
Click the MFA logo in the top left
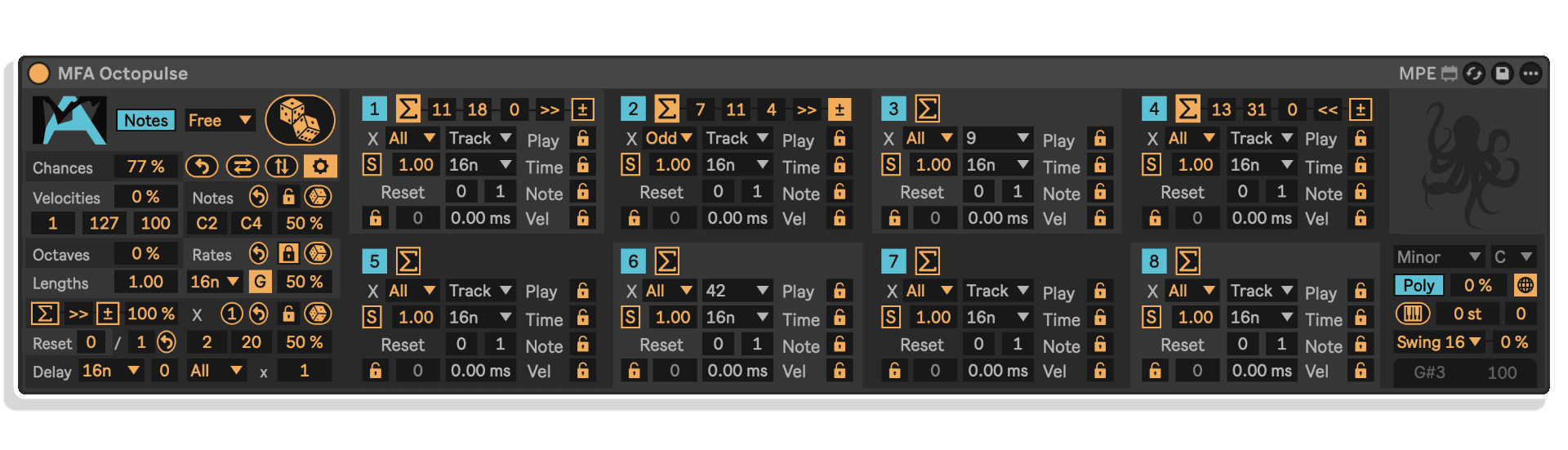69,120
